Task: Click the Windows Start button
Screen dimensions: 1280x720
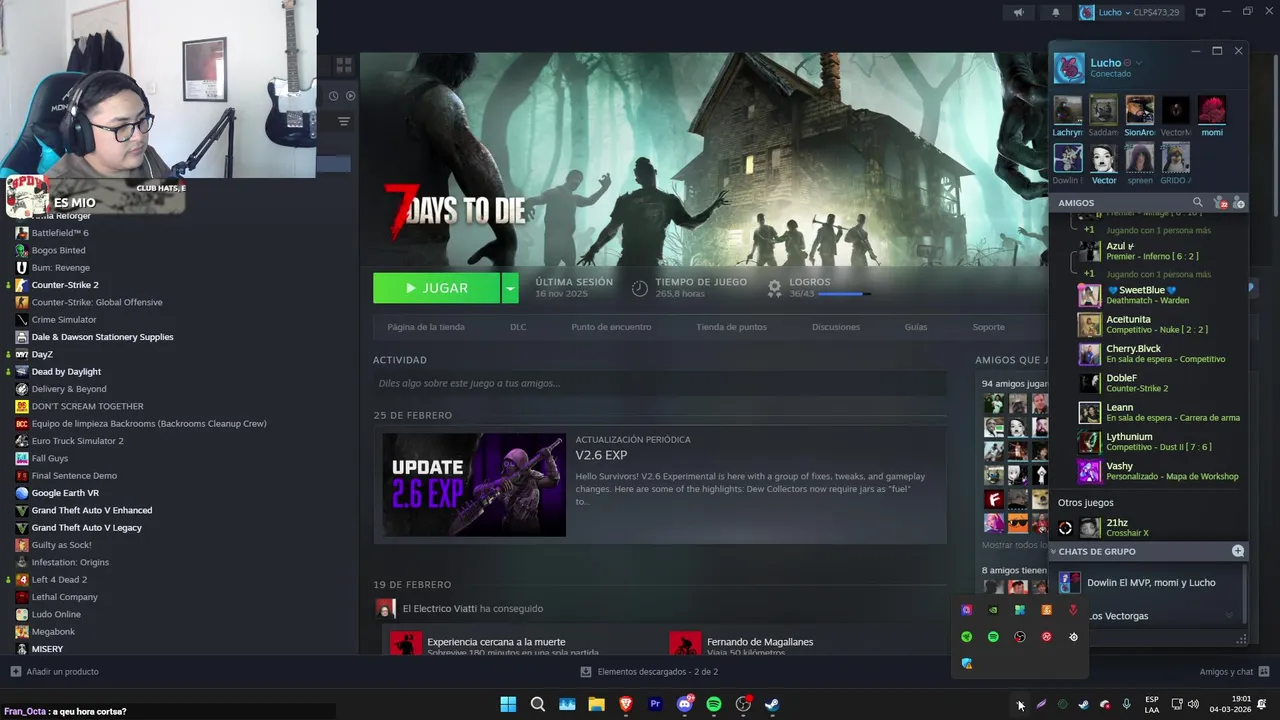Action: coord(508,704)
